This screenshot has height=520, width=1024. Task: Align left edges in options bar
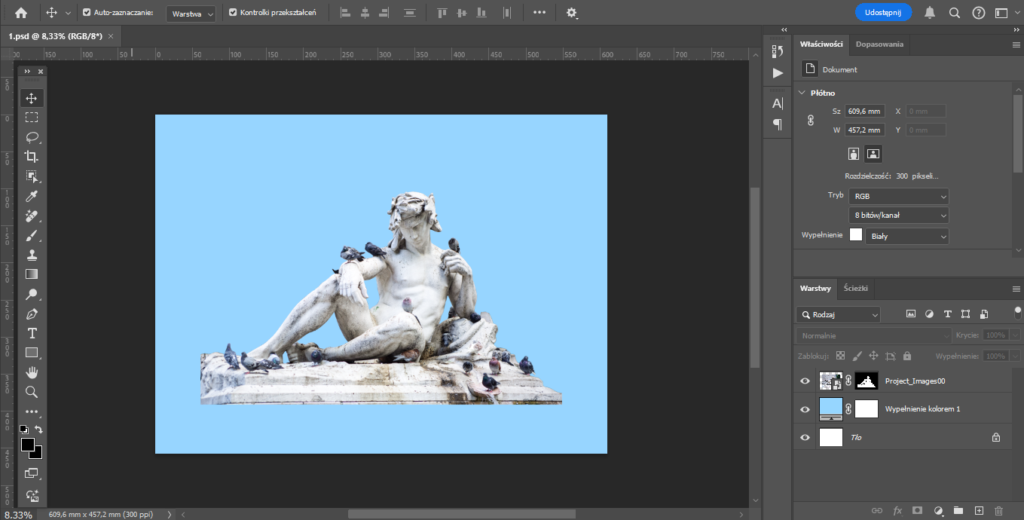coord(345,12)
